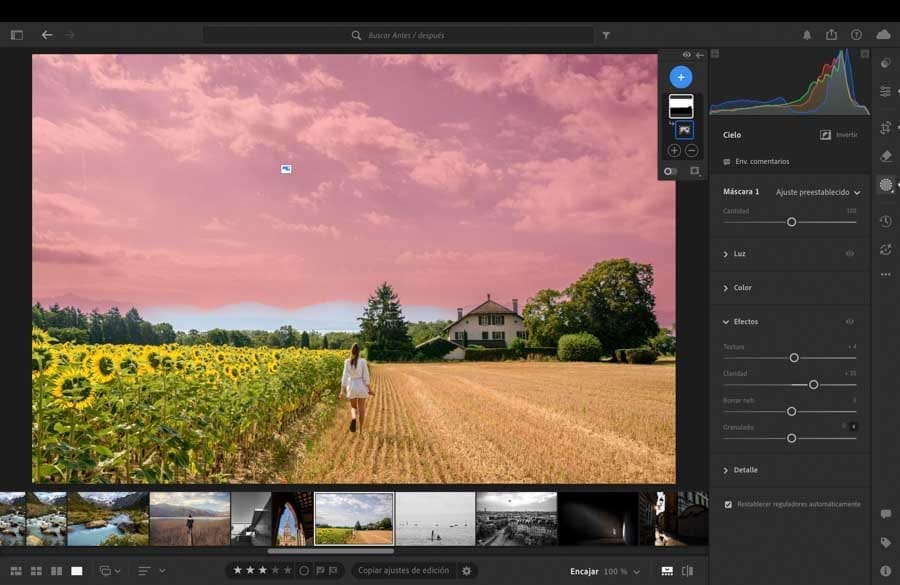The image size is (900, 585).
Task: Expand the Detalle section
Action: (x=745, y=470)
